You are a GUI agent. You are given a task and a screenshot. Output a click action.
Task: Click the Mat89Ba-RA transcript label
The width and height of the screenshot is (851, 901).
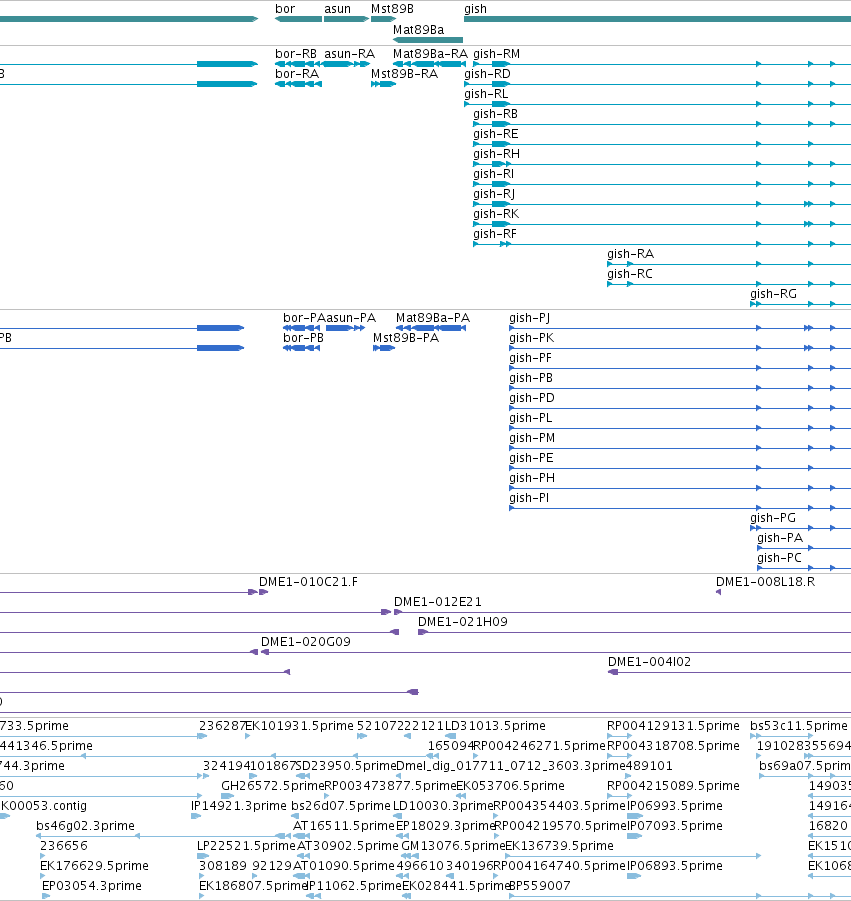point(430,53)
